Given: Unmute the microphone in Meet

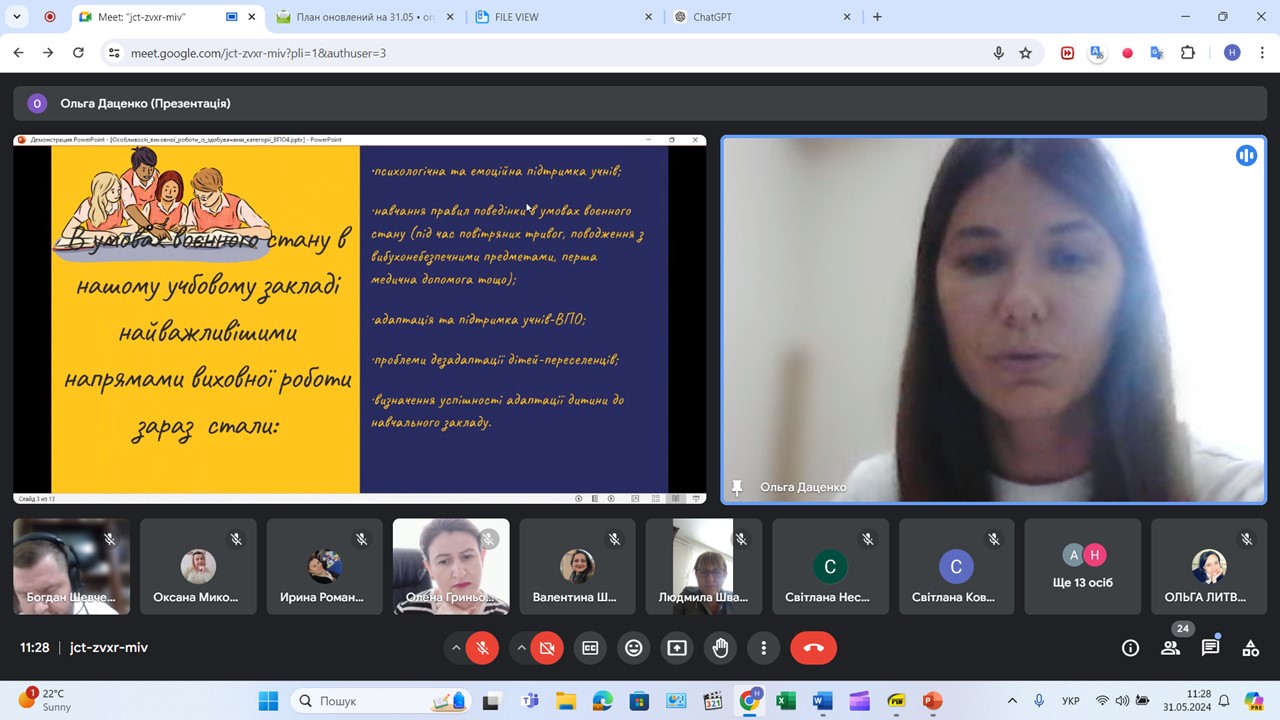Looking at the screenshot, I should click(482, 648).
